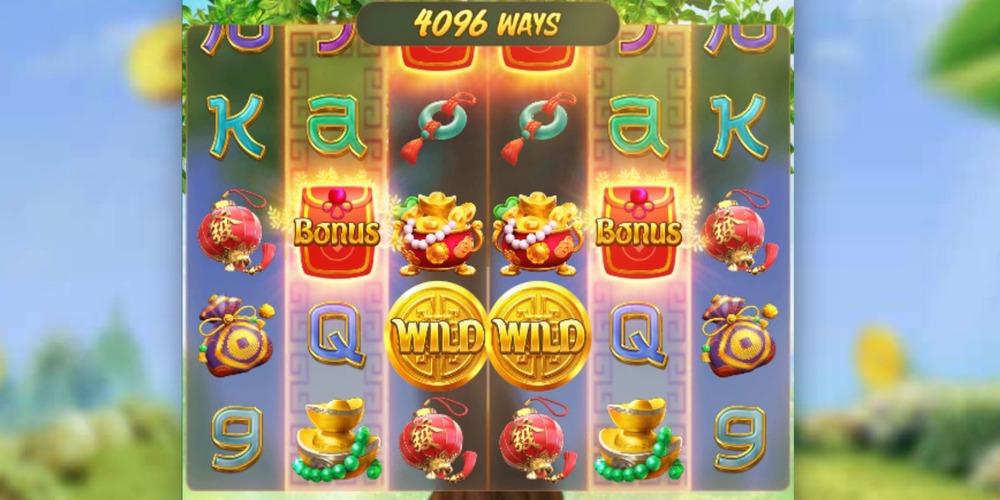Viewport: 1000px width, 500px height.
Task: Click the 9 symbol on the first reel
Action: click(237, 439)
